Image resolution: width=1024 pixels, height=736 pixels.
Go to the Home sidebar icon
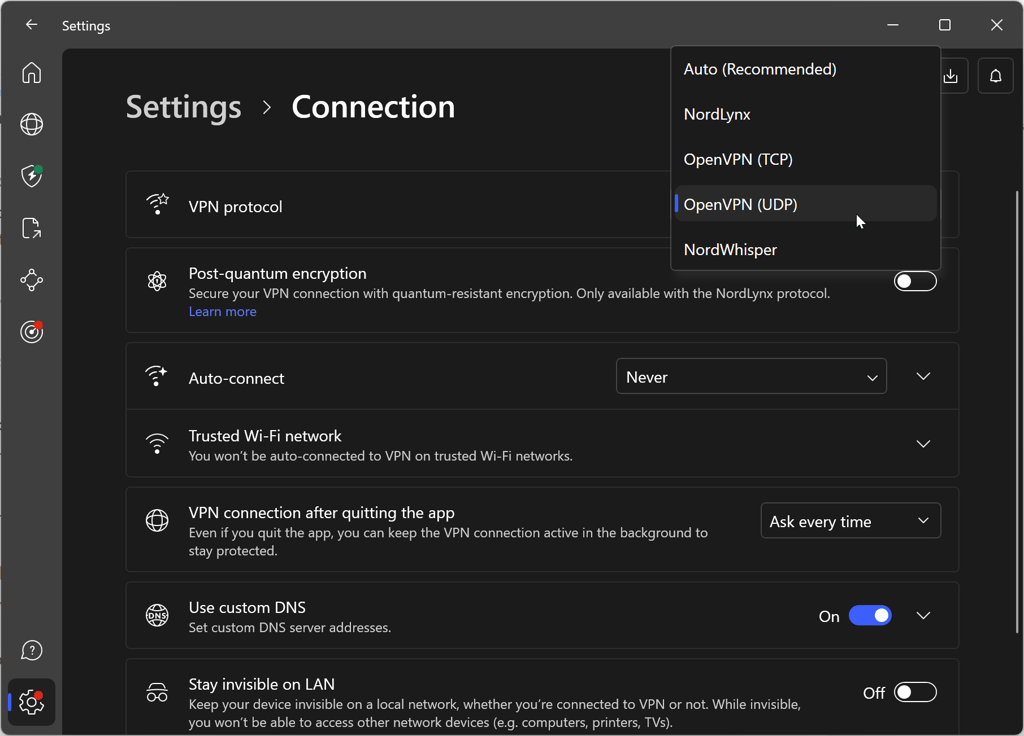[x=31, y=72]
